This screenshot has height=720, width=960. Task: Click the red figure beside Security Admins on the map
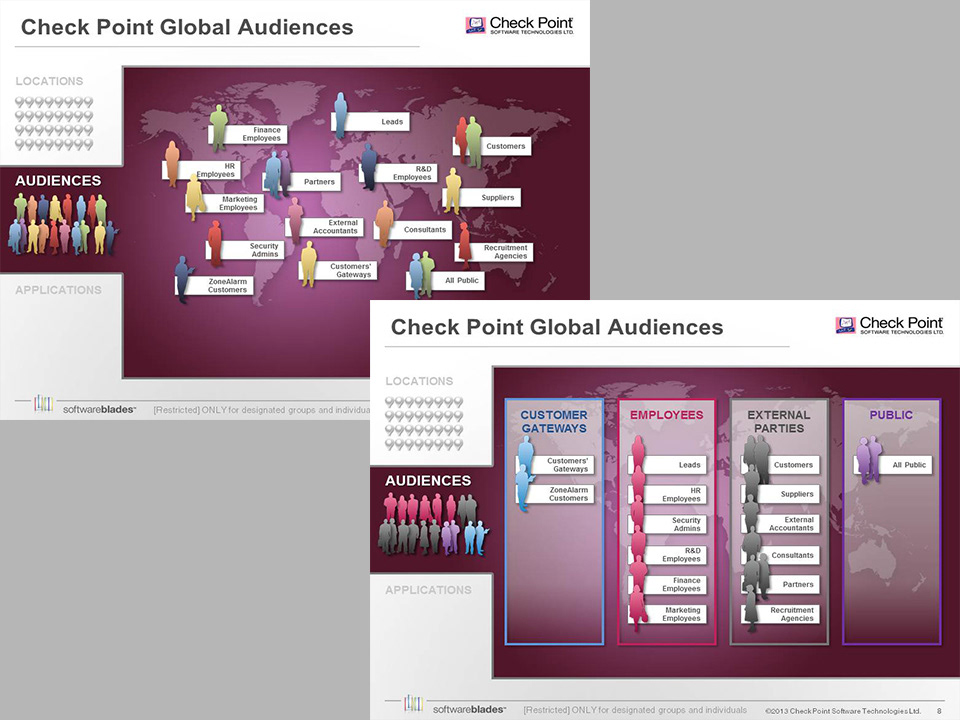click(x=214, y=243)
